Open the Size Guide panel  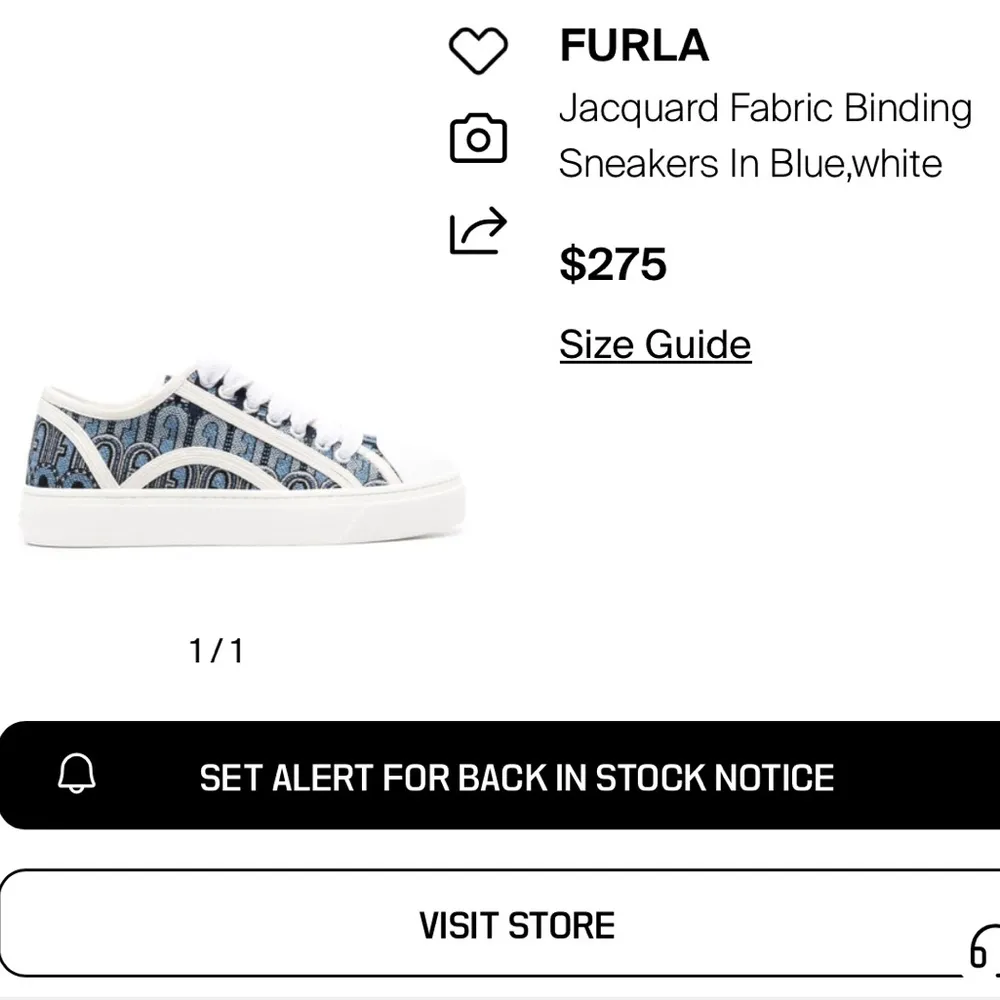point(653,344)
